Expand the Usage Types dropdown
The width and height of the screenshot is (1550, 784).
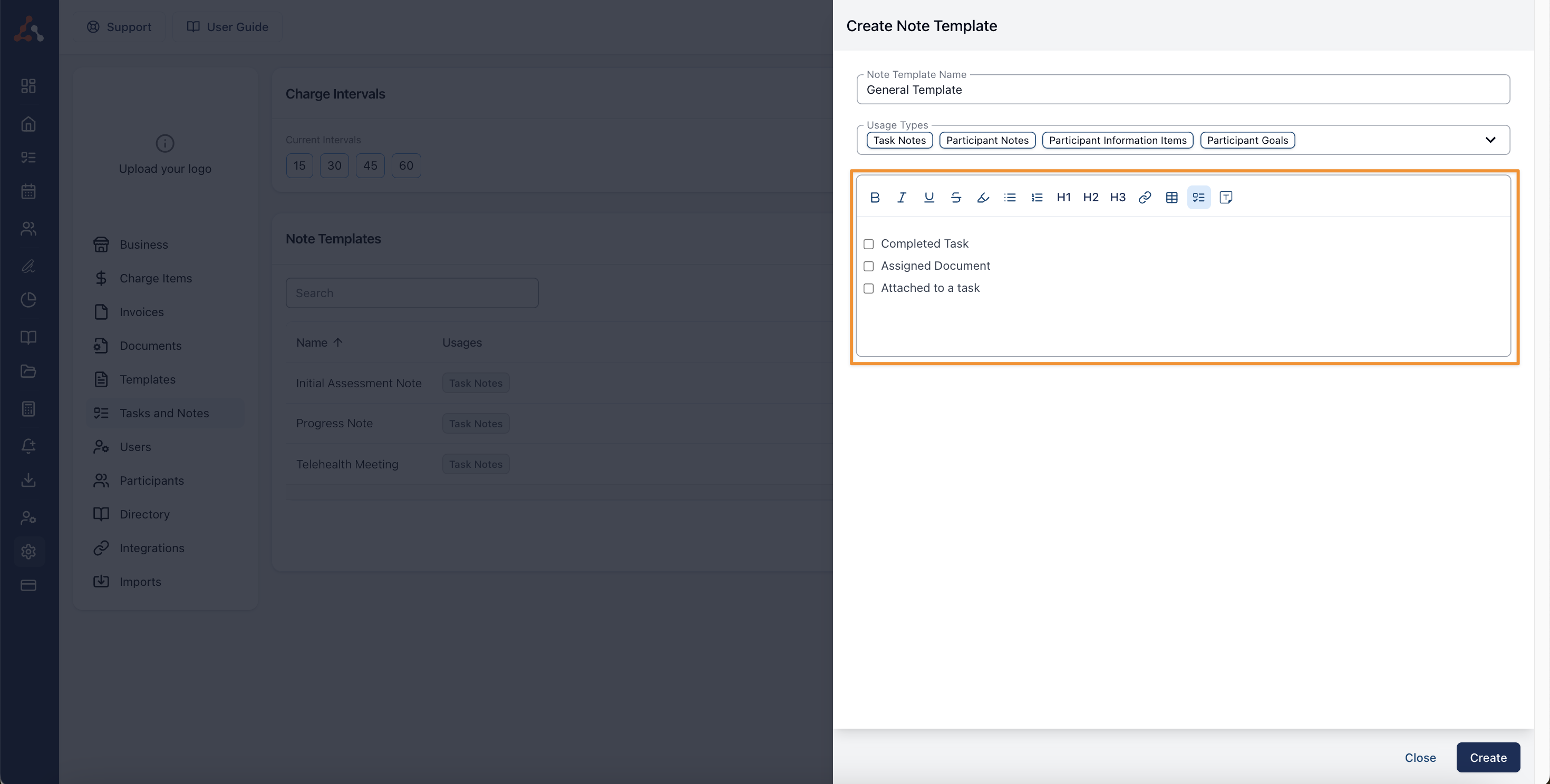1490,140
